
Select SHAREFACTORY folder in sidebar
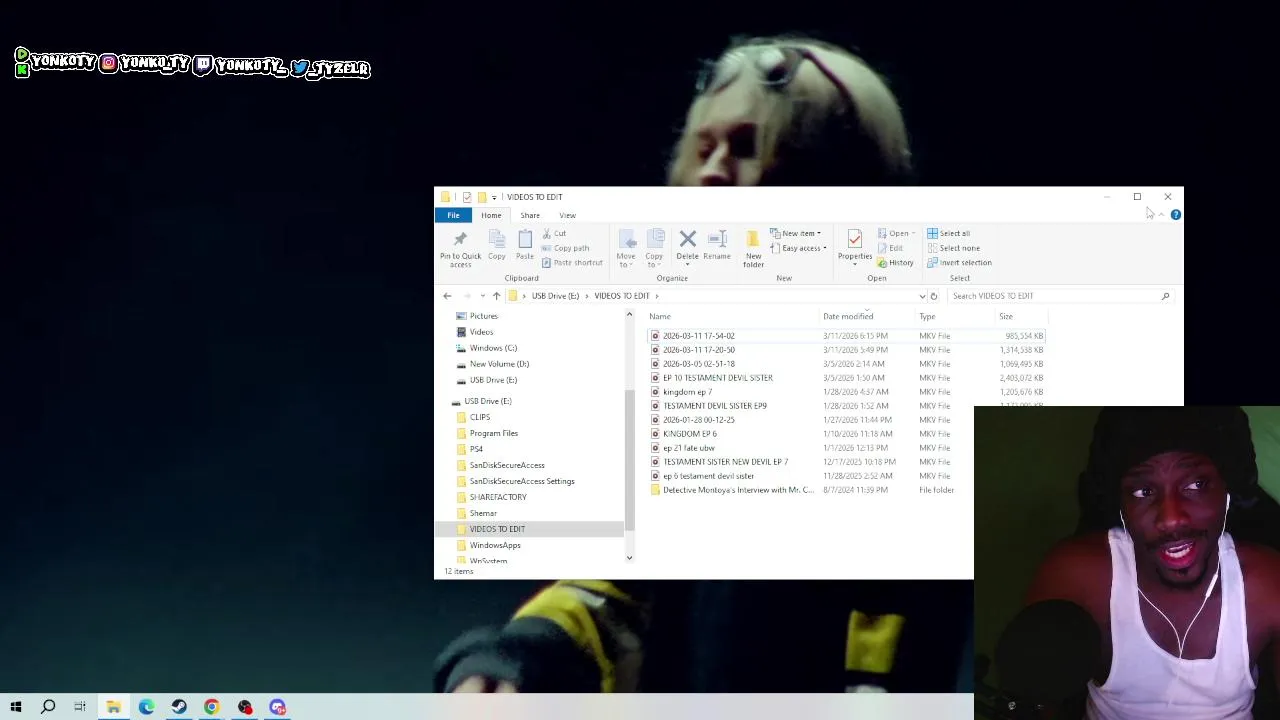click(x=498, y=497)
